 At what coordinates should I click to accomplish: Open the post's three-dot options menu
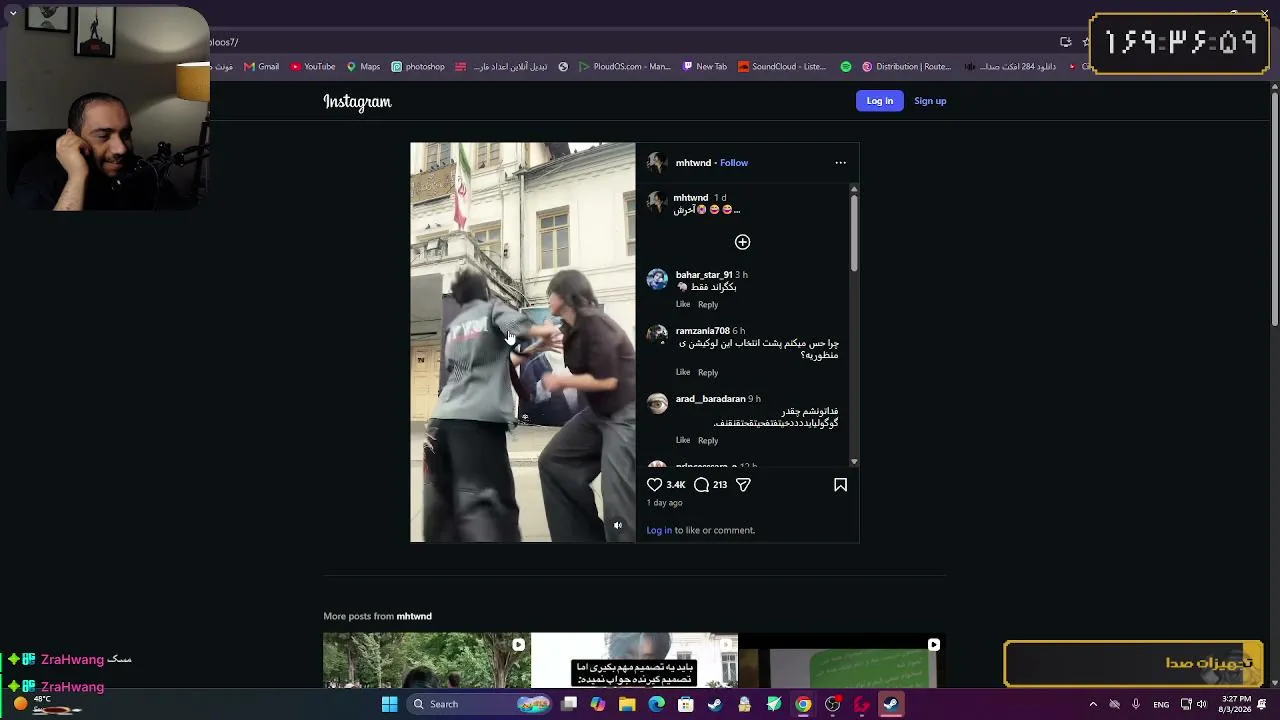tap(840, 163)
